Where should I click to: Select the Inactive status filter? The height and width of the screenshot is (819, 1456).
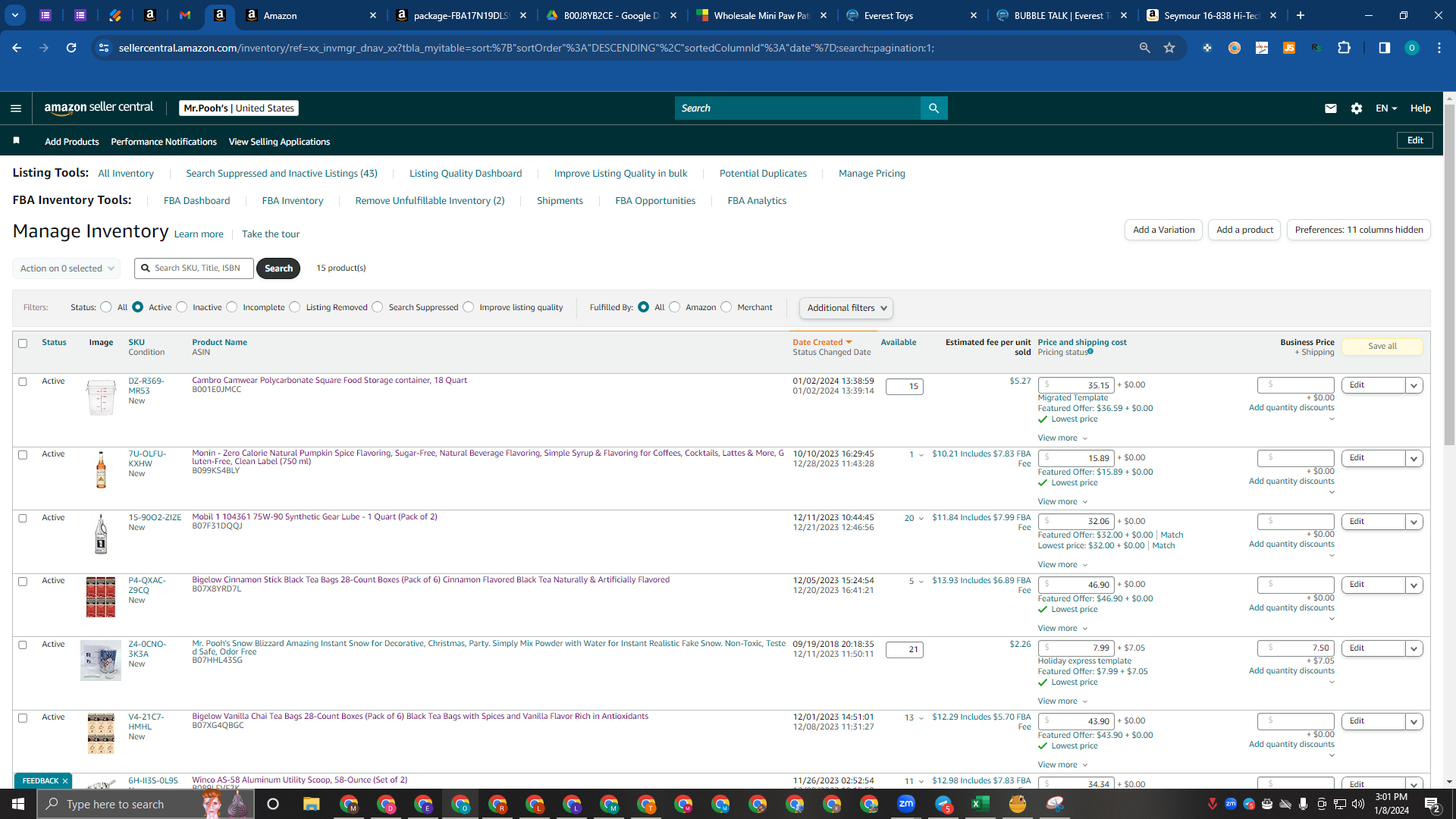(182, 307)
